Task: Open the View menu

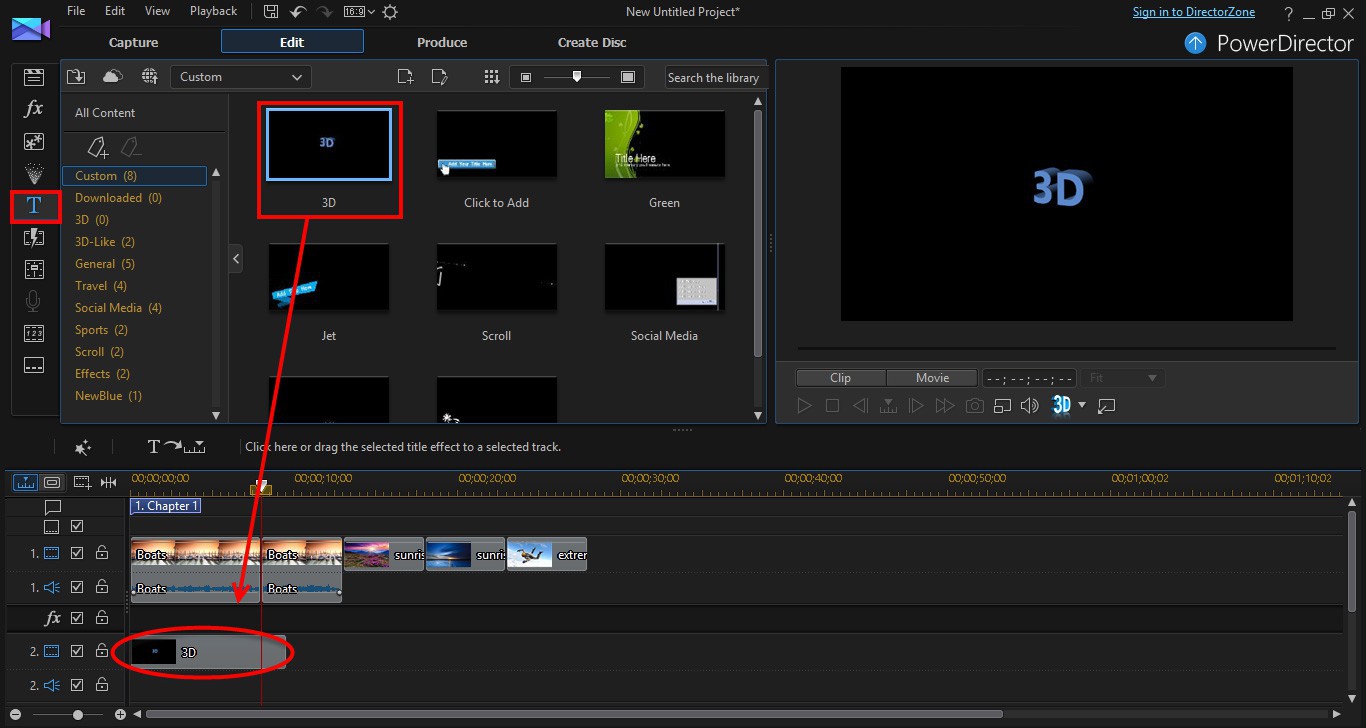Action: [157, 11]
